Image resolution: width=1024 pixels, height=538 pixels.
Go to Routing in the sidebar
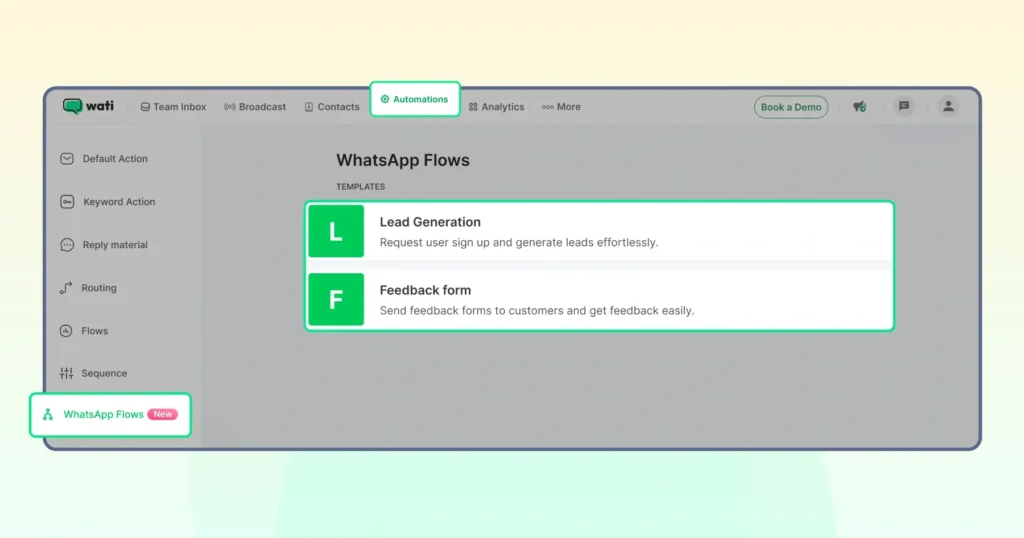click(88, 288)
